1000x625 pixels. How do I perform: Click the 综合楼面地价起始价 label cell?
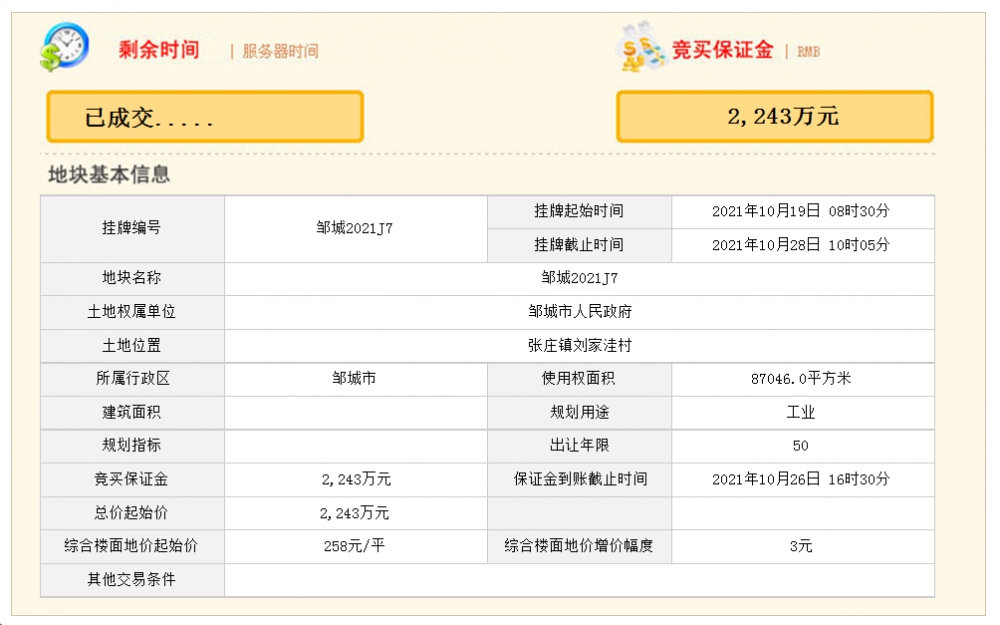tap(132, 547)
